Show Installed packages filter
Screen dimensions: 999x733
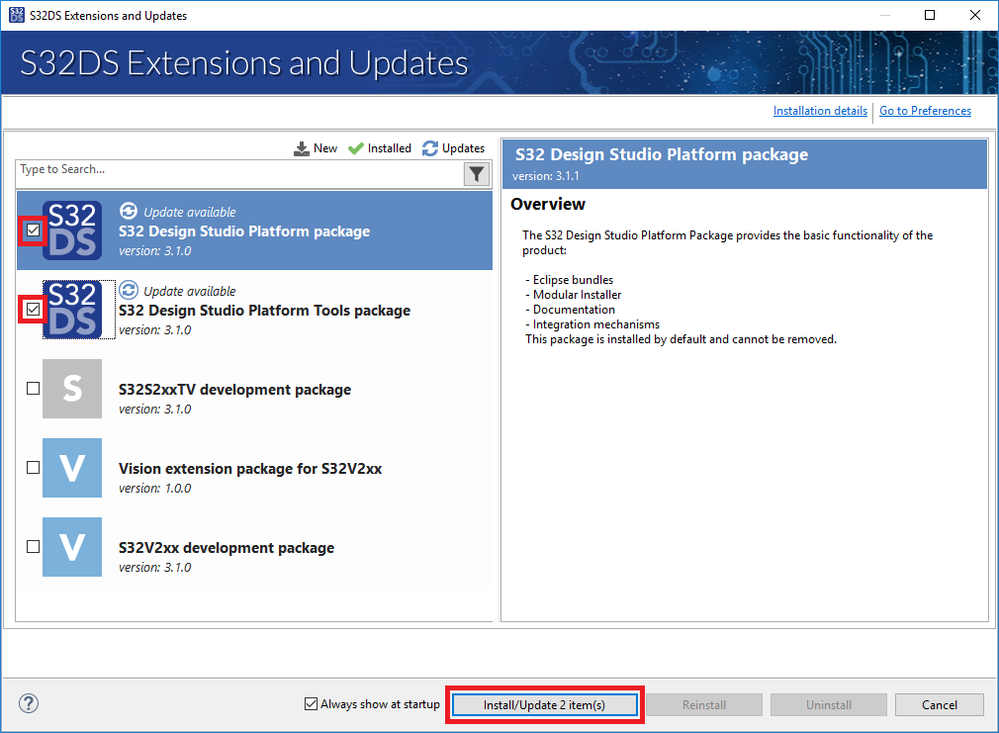click(x=379, y=148)
